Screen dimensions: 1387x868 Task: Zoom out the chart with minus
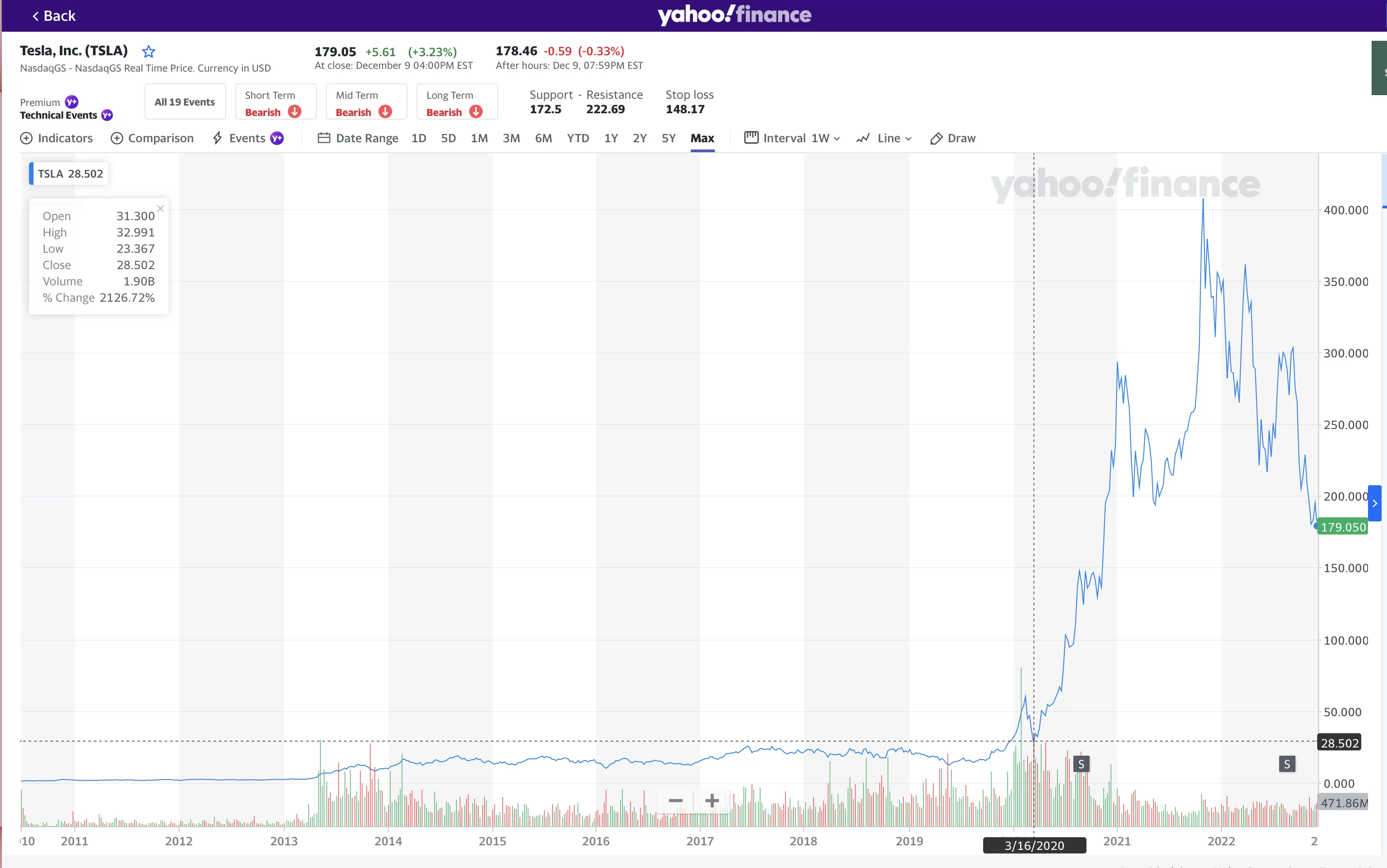tap(675, 800)
